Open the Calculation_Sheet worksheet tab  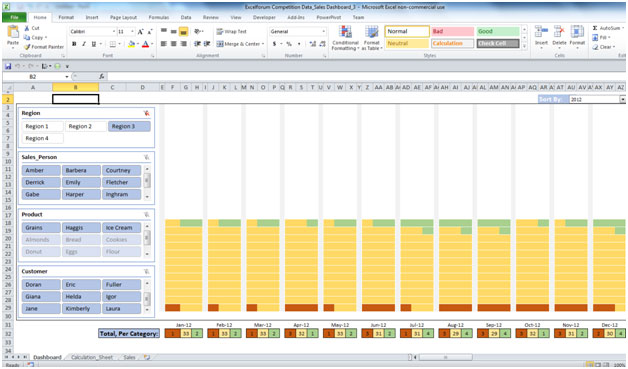92,357
